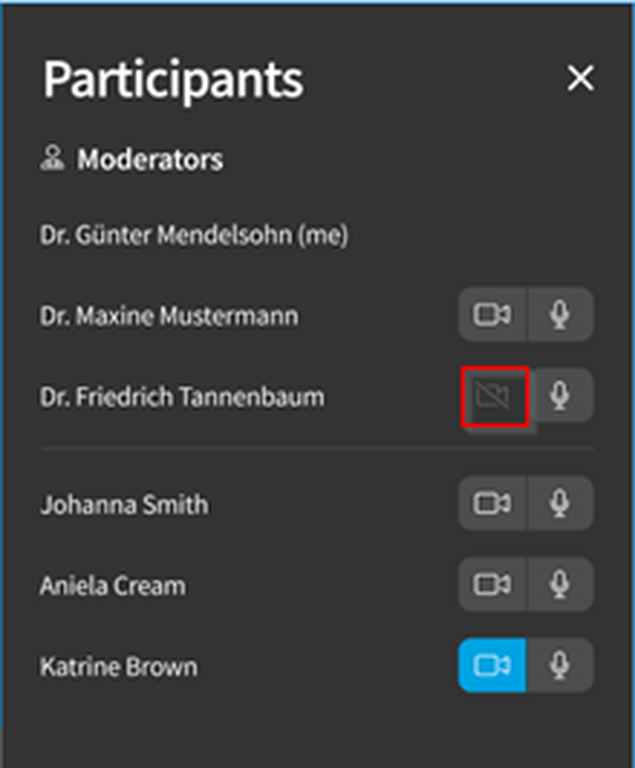
Task: Select participant name Aniela Cream
Action: (x=113, y=586)
